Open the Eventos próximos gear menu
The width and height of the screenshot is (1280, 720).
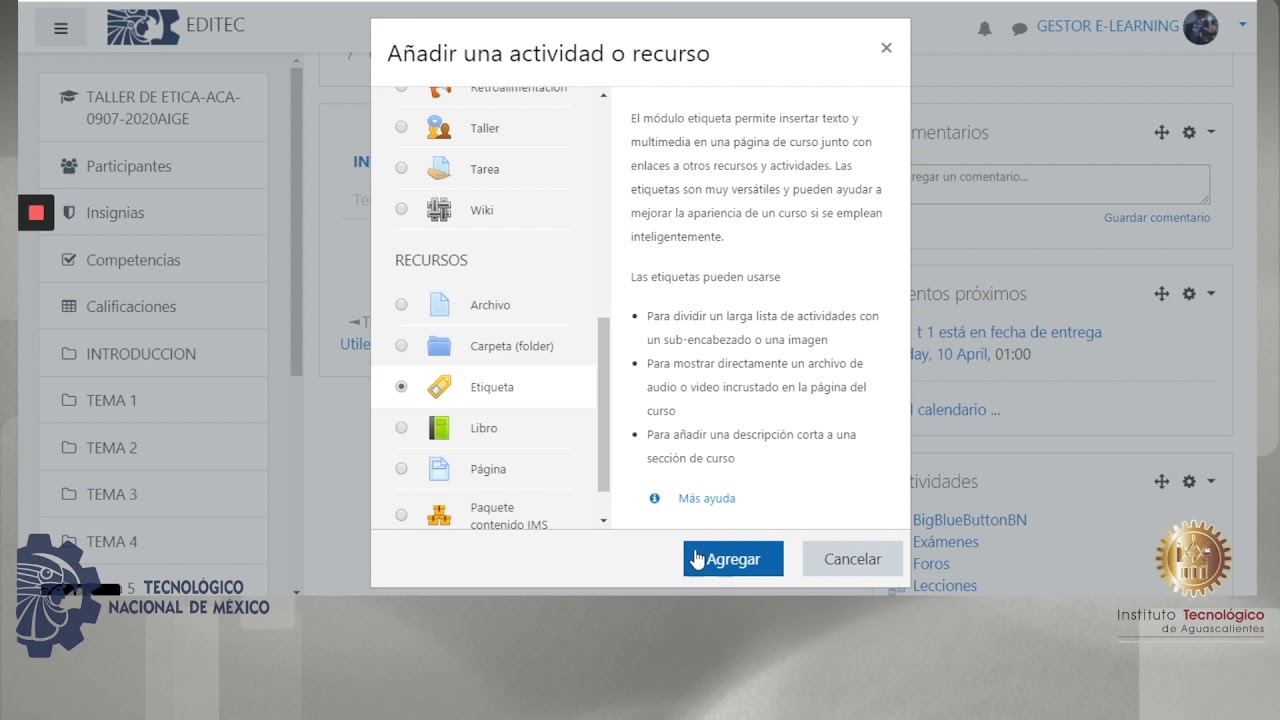[1197, 294]
